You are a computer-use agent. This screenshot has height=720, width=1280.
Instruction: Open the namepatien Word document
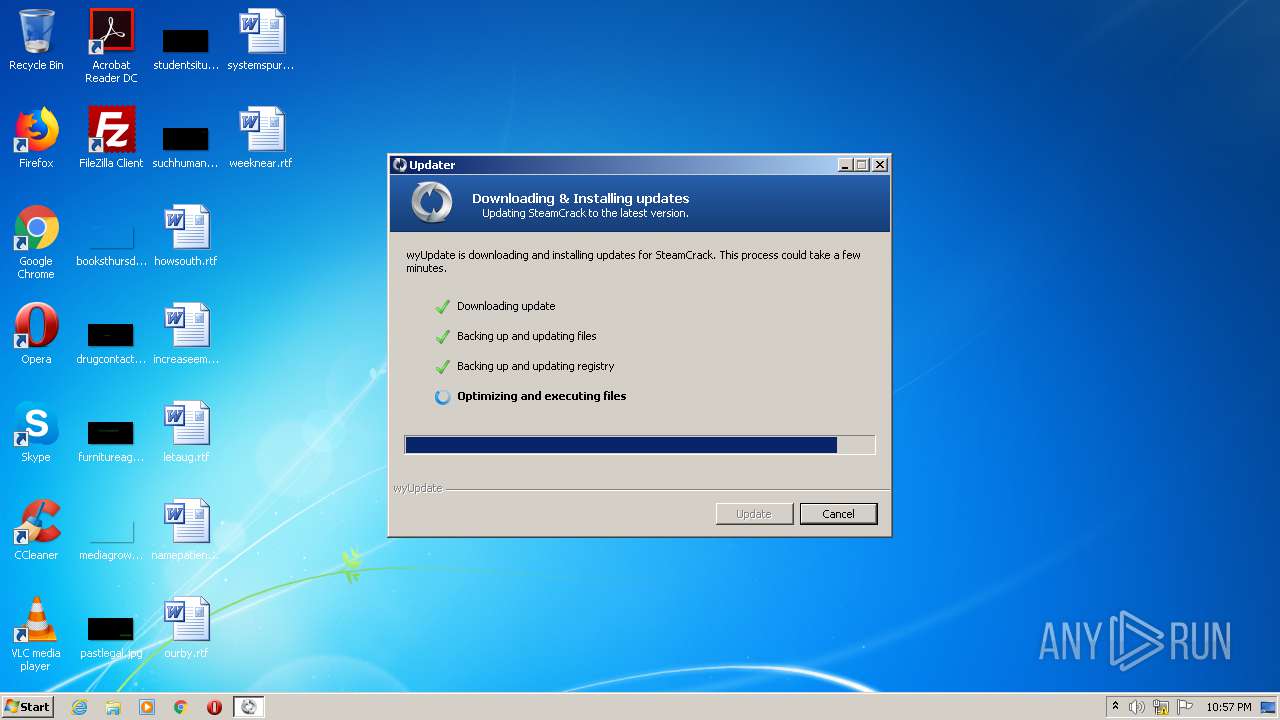(x=186, y=530)
